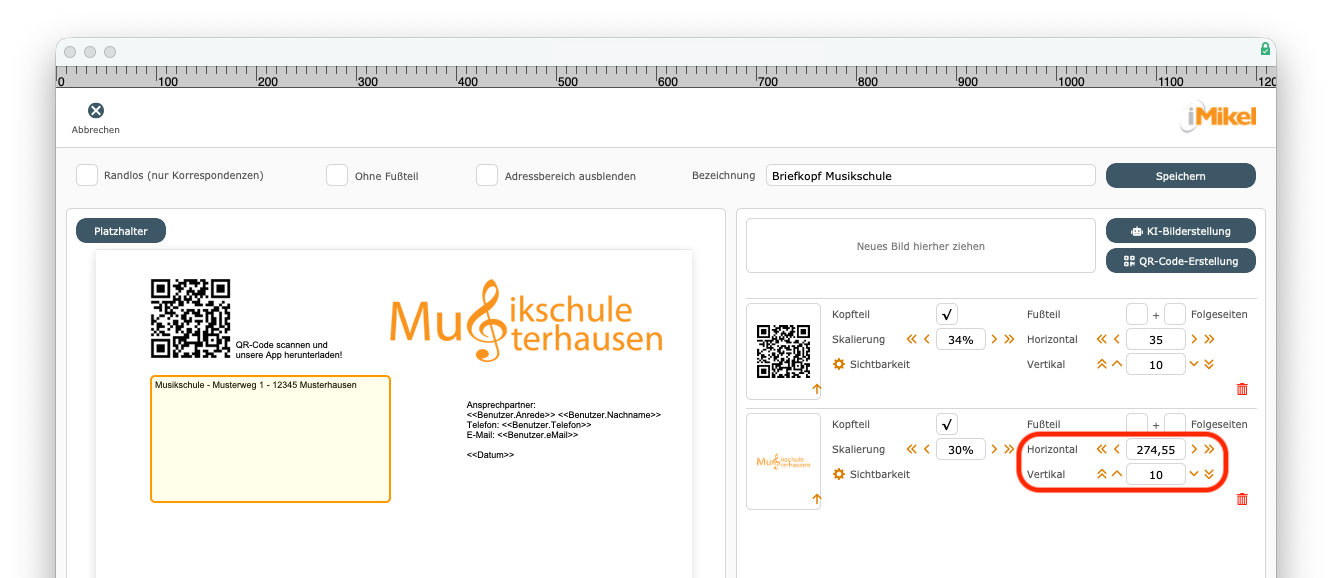Viewport: 1332px width, 578px height.
Task: Nudge QR code down with Vertikal single-down arrow
Action: pos(1194,364)
